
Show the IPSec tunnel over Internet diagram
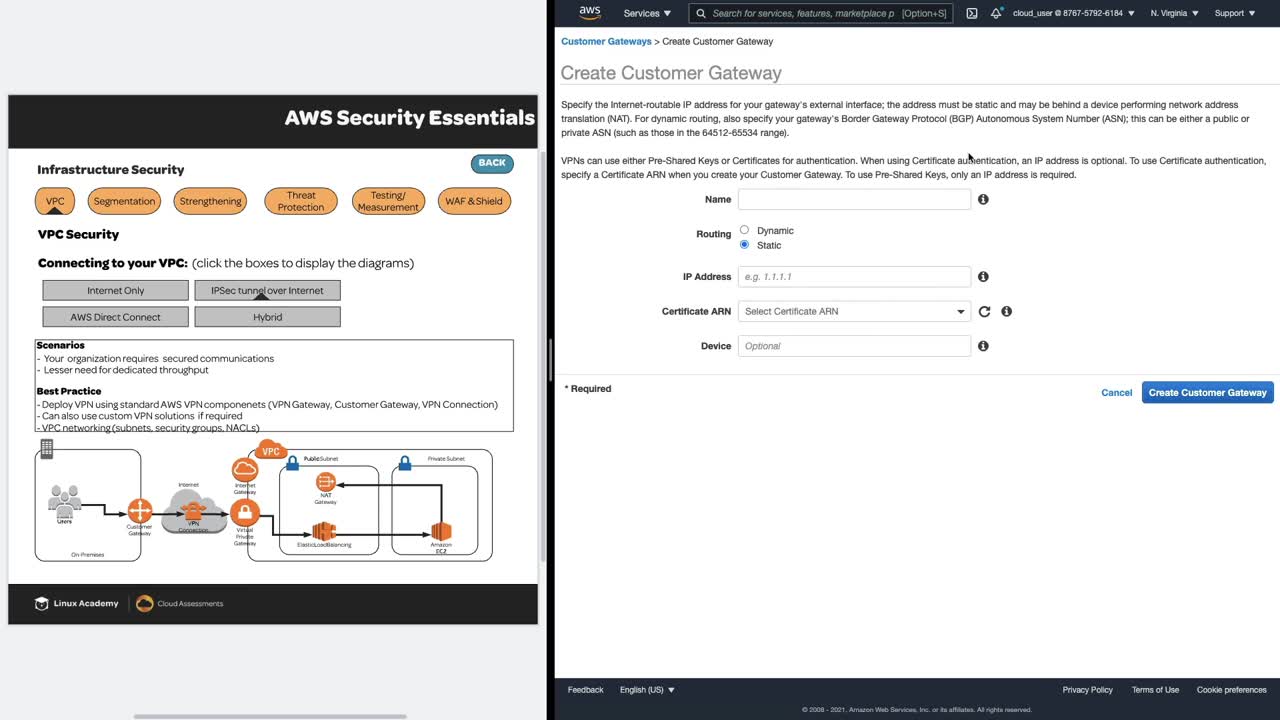[x=268, y=290]
